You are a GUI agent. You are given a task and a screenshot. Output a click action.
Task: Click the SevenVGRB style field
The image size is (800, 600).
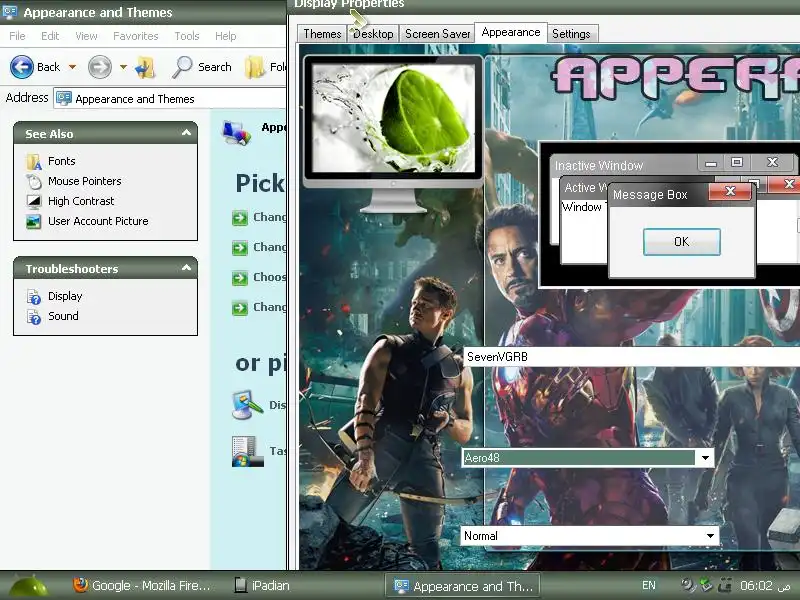click(632, 357)
